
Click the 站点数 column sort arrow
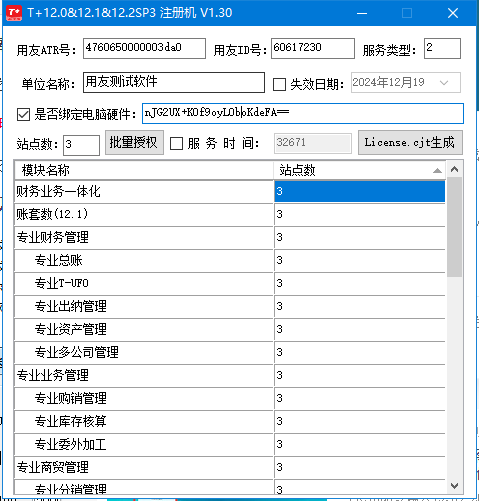click(x=437, y=171)
